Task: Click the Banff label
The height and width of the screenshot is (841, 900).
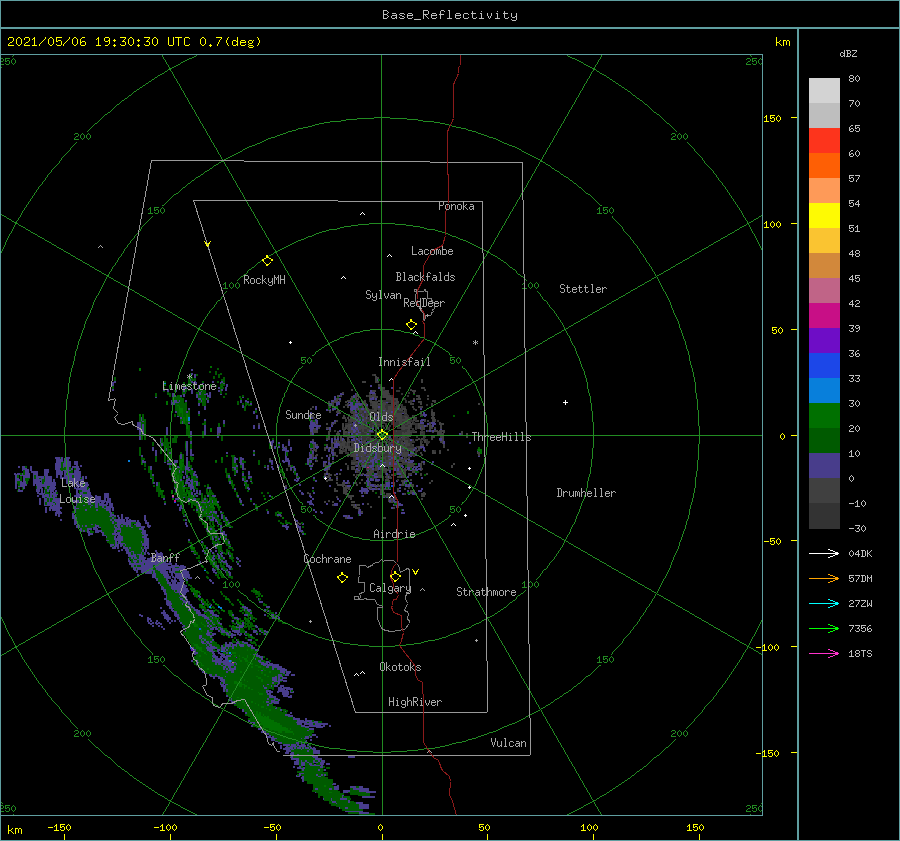Action: pos(165,558)
